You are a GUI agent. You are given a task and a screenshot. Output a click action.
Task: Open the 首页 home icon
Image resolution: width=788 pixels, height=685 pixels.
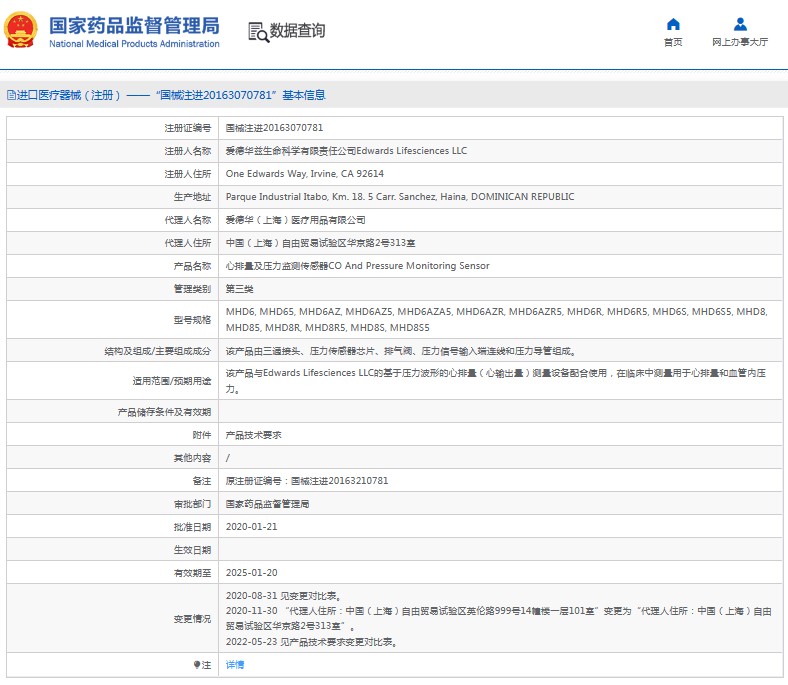(673, 24)
